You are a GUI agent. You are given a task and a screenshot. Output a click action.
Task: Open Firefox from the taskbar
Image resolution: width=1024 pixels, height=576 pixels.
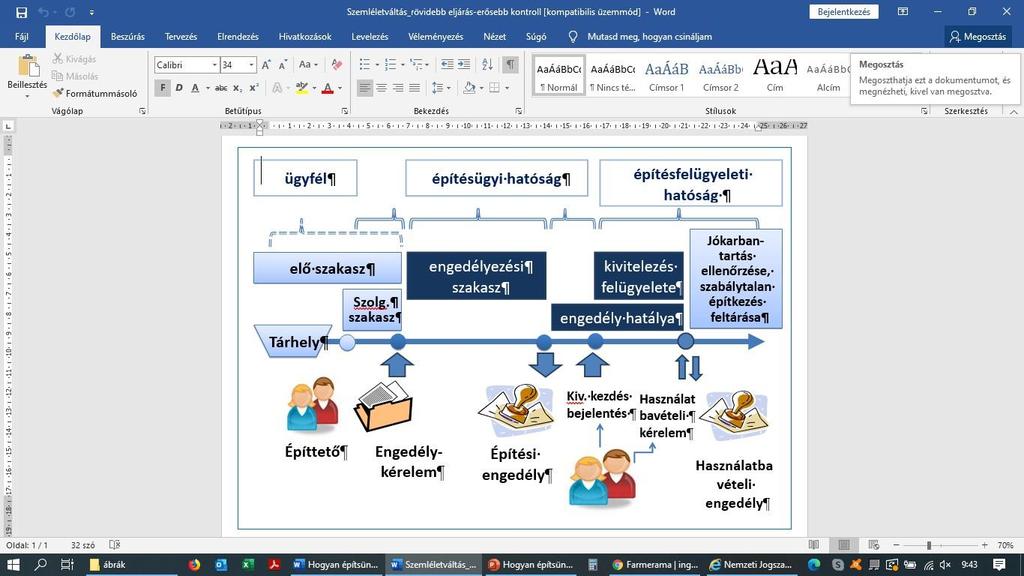point(194,564)
